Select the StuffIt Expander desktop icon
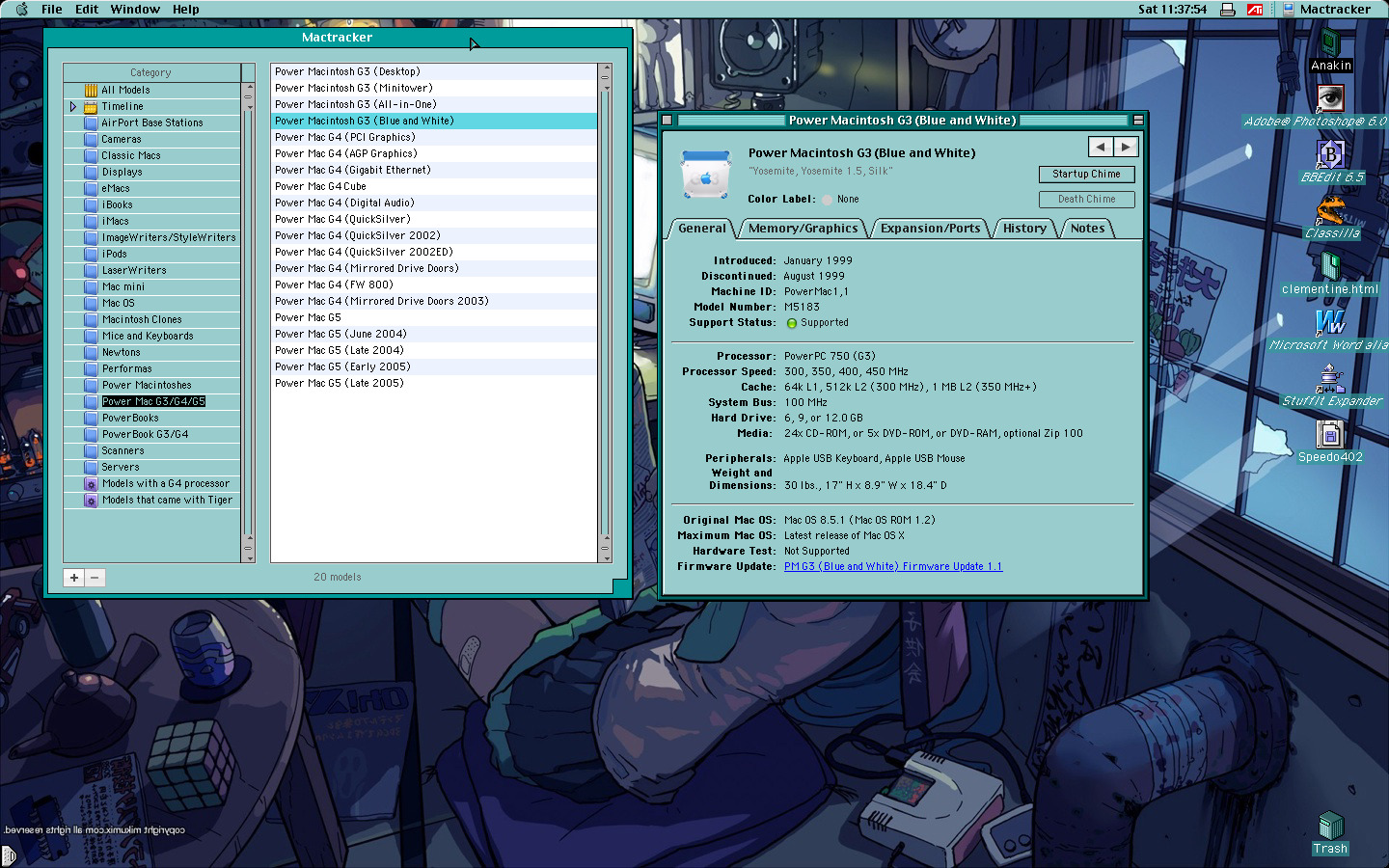 (x=1330, y=378)
